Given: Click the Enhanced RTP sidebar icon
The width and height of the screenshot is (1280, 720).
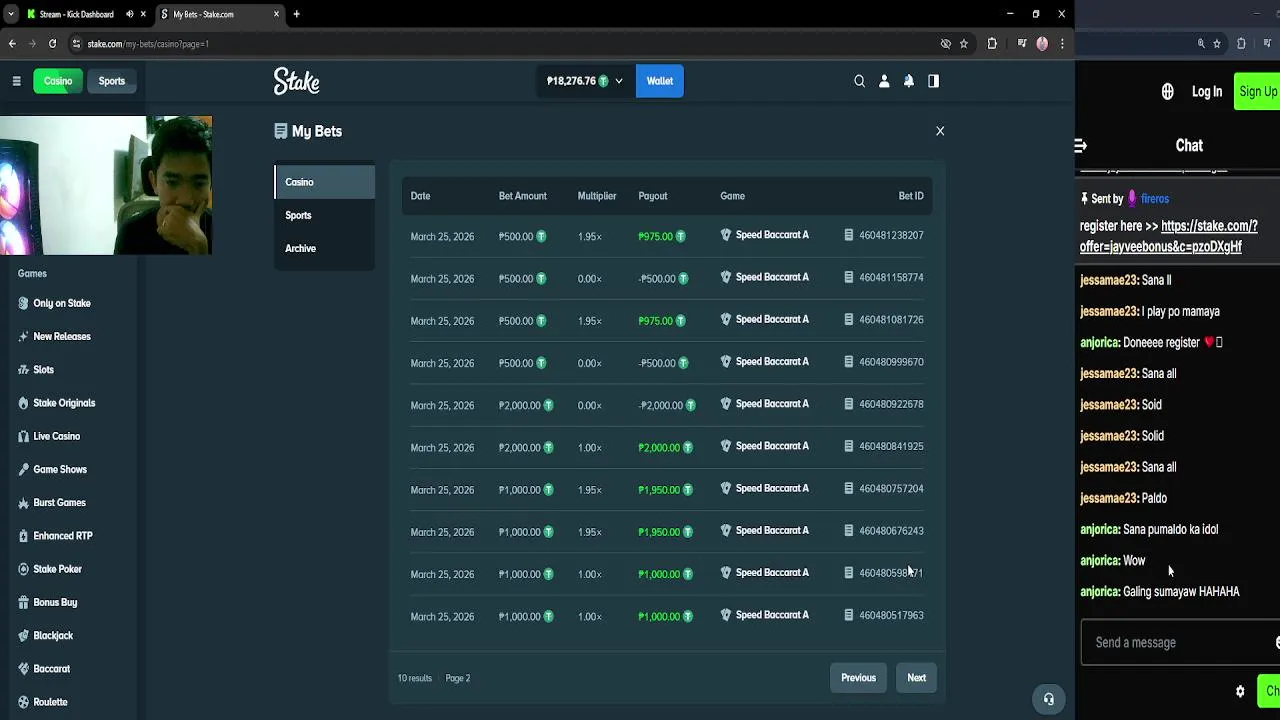Looking at the screenshot, I should click(x=23, y=536).
